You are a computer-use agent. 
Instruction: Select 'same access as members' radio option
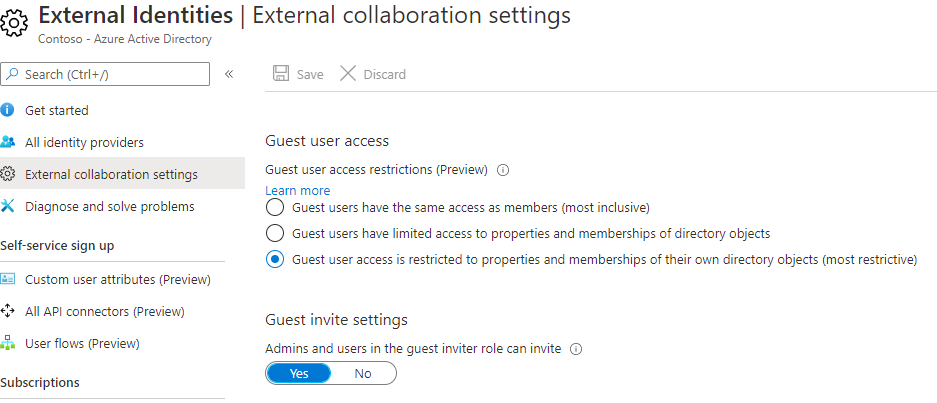click(275, 208)
